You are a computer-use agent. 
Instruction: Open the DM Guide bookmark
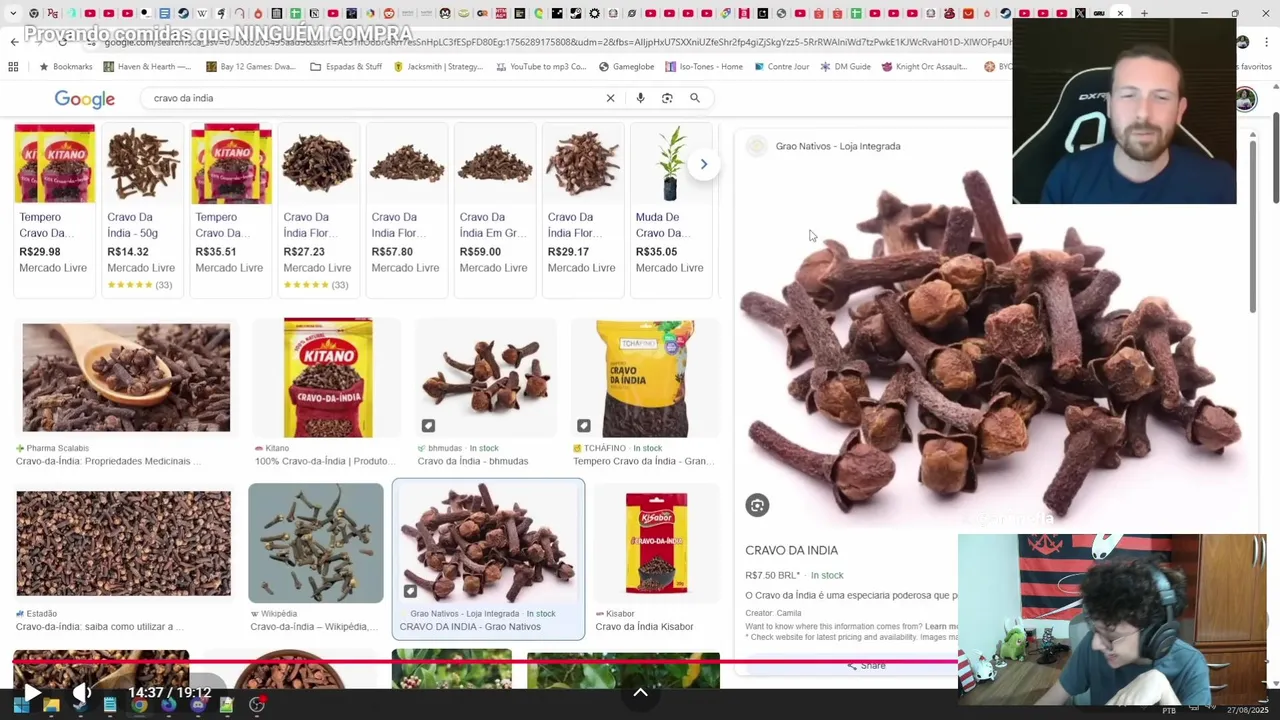[846, 67]
